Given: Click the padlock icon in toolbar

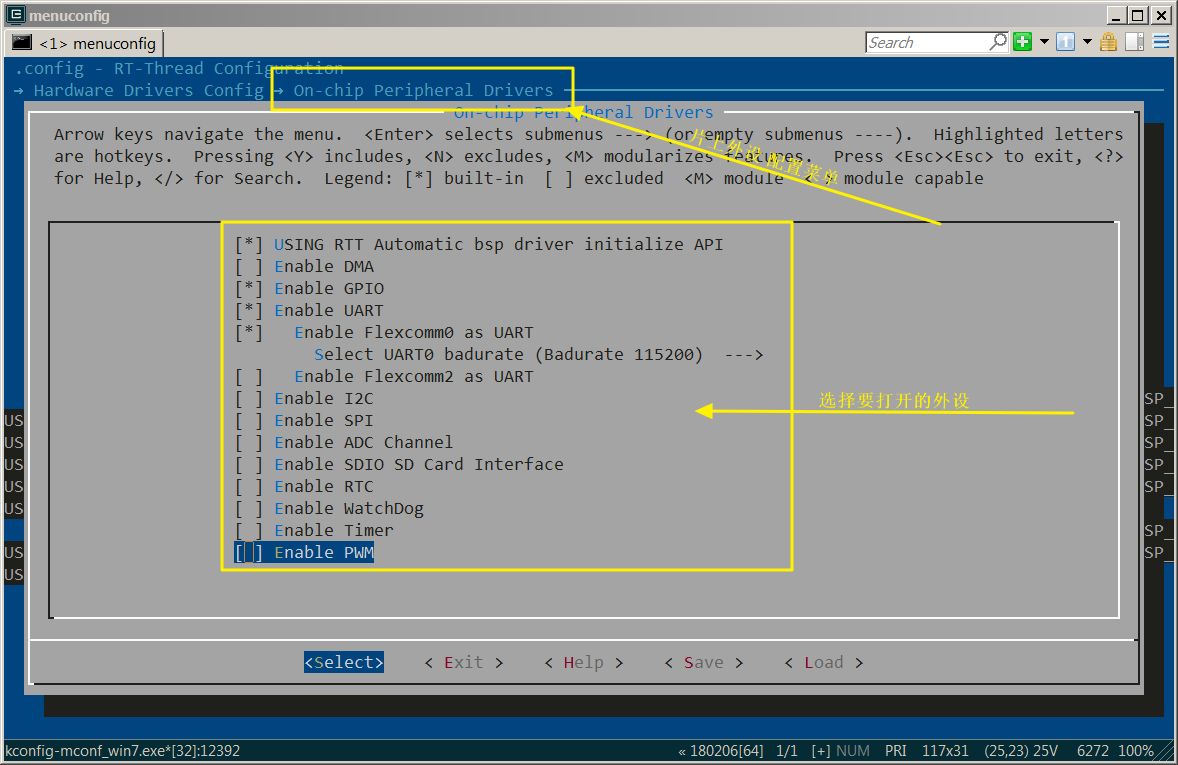Looking at the screenshot, I should pos(1108,42).
